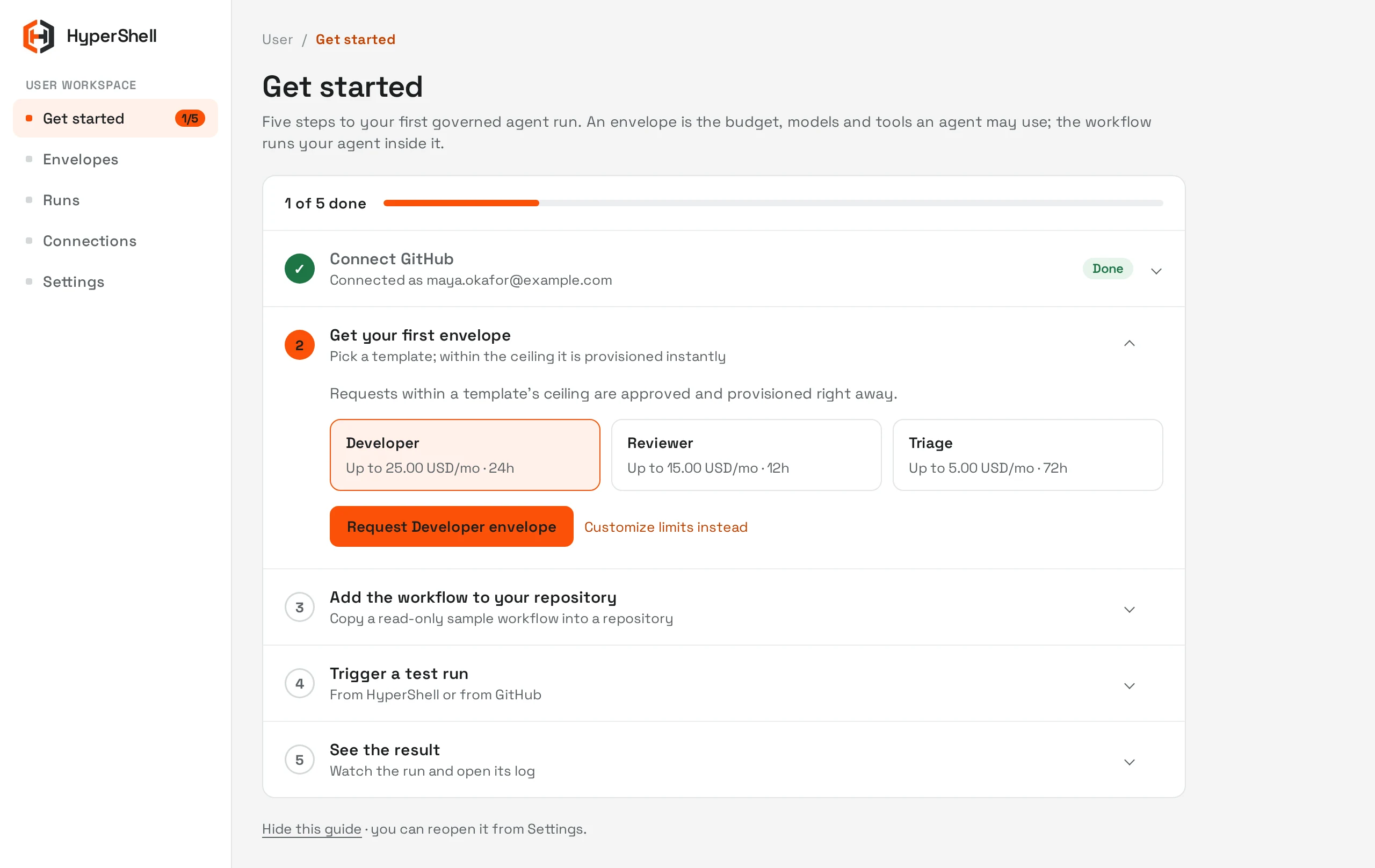Click the "1 of 5 done" label
This screenshot has height=868, width=1375.
coord(325,203)
